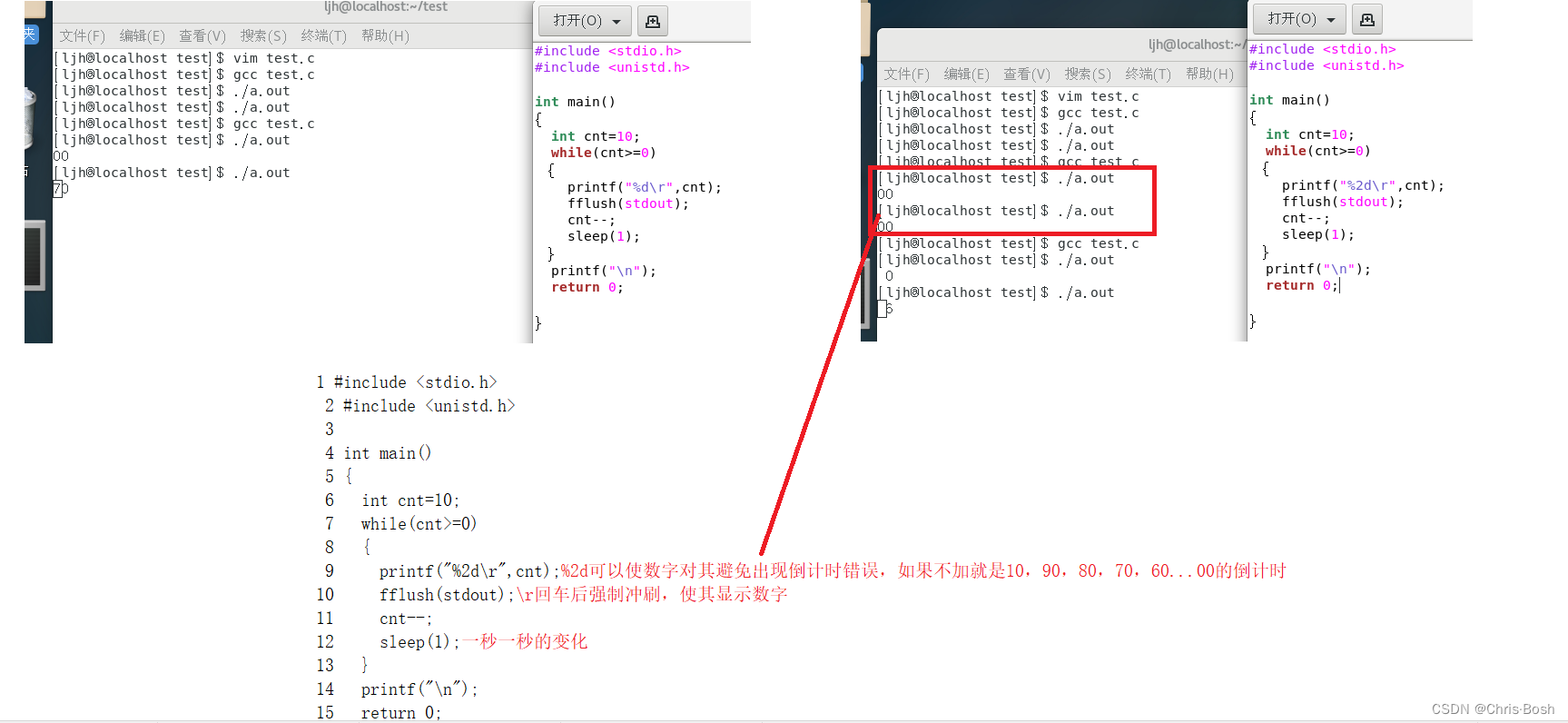Viewport: 1568px width, 723px height.
Task: Click 'cnt--;' in left editor
Action: pos(591,220)
